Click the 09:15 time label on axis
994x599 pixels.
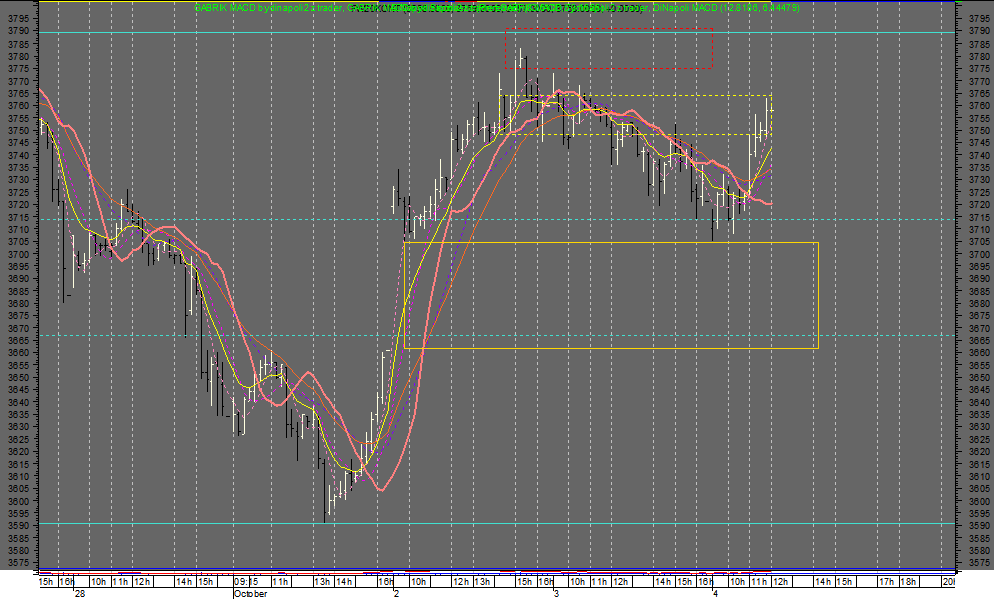[244, 581]
